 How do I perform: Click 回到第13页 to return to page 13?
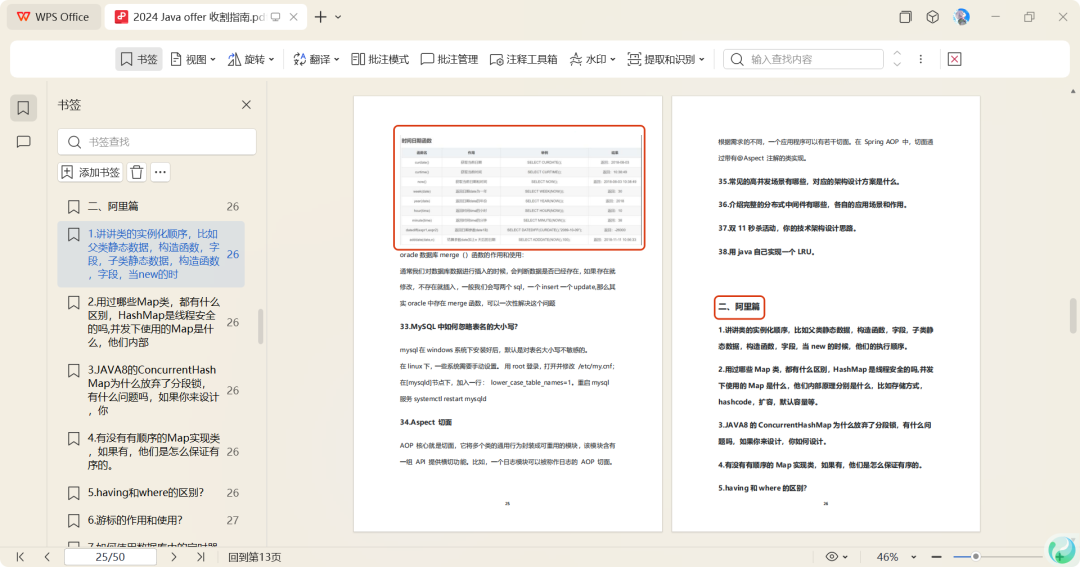(255, 556)
